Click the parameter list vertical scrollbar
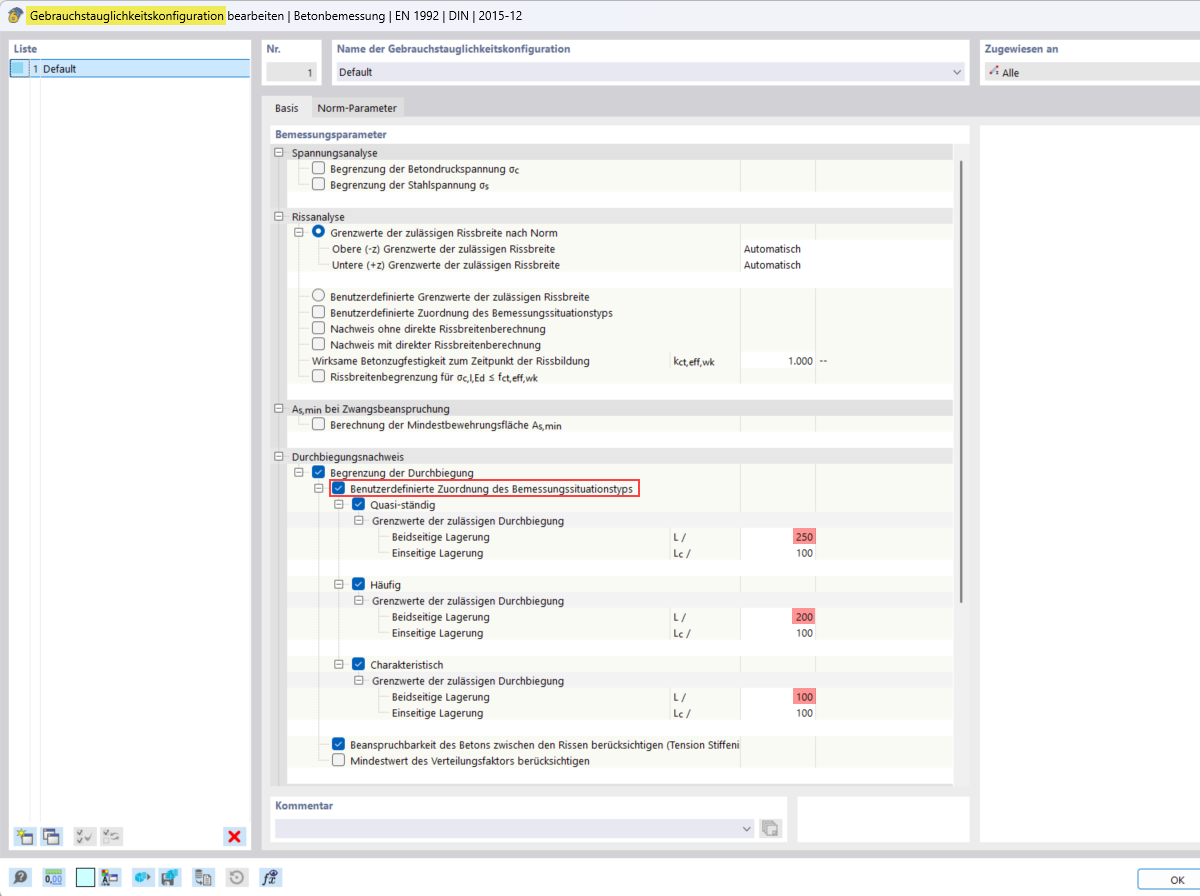Viewport: 1200px width, 896px height. click(x=961, y=380)
